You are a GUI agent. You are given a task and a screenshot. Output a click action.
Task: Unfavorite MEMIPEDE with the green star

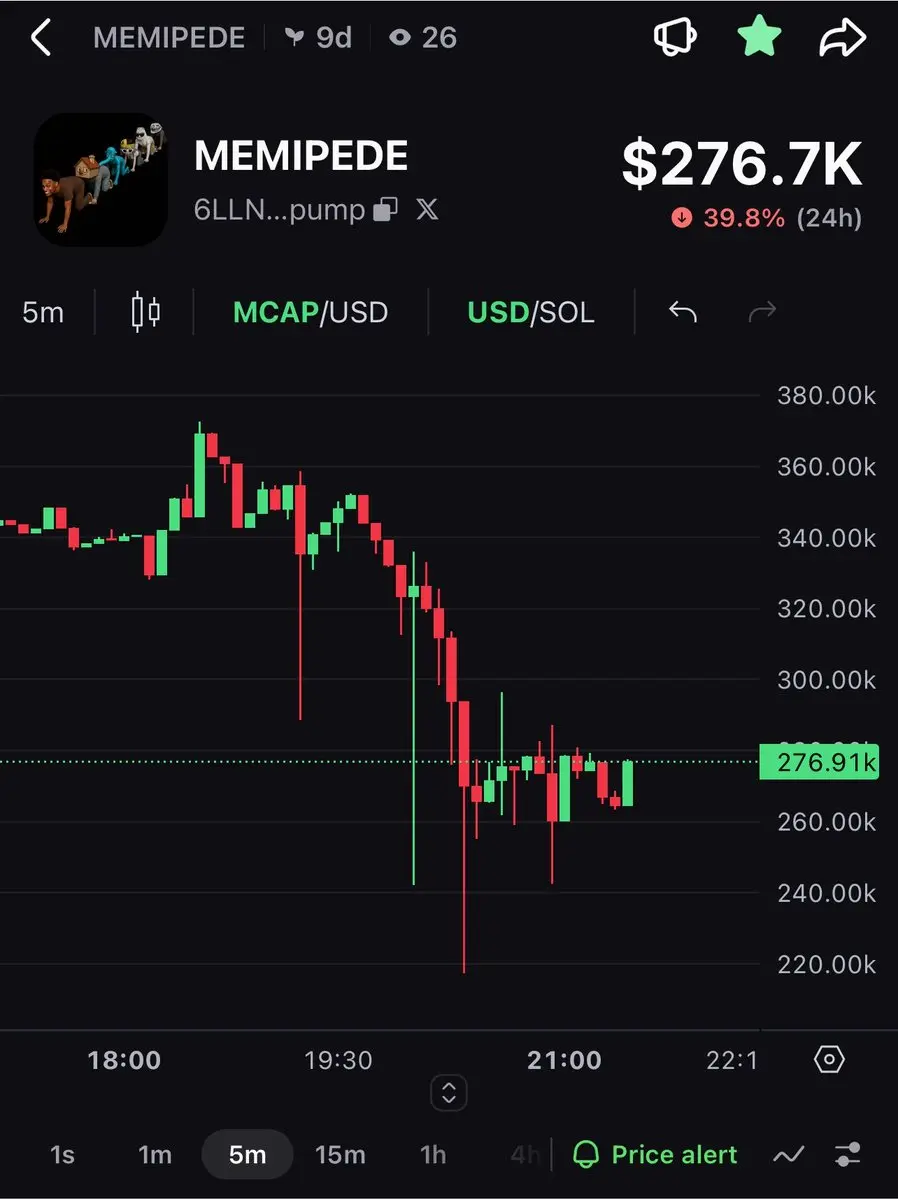(760, 37)
